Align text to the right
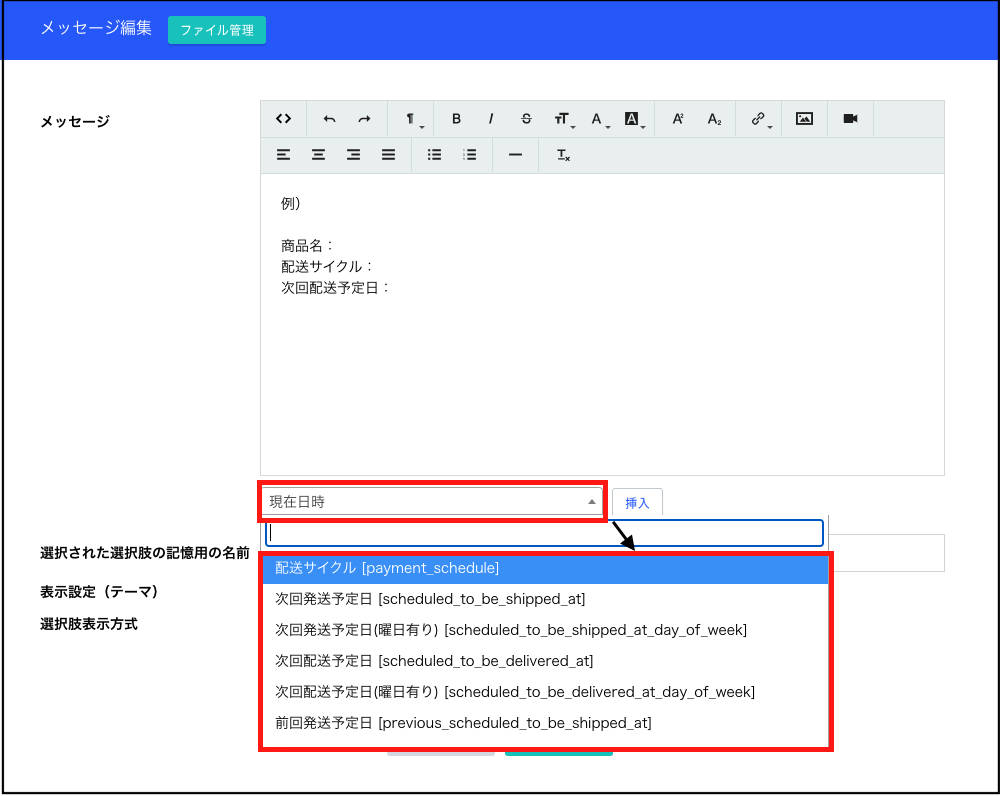 353,154
